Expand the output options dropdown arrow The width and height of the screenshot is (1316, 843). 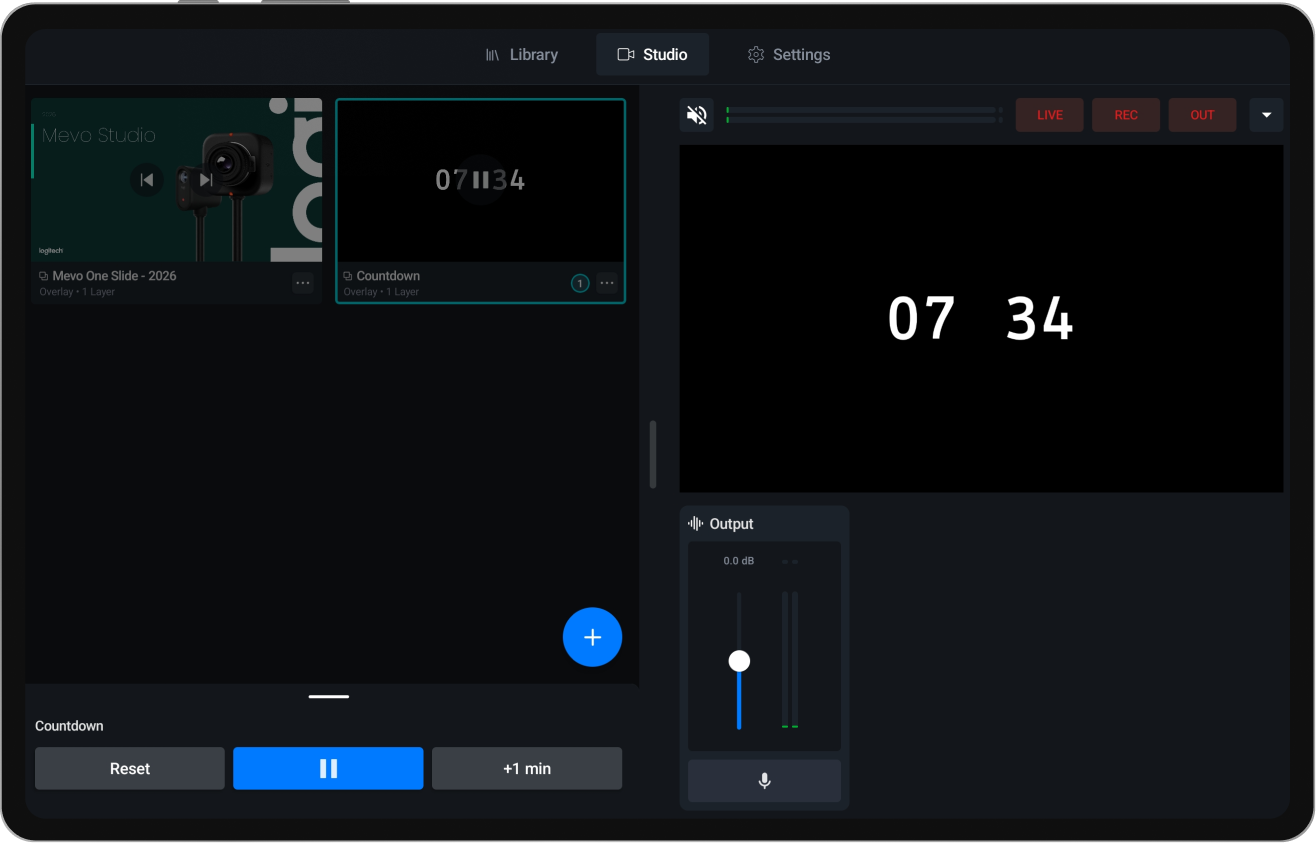tap(1266, 114)
